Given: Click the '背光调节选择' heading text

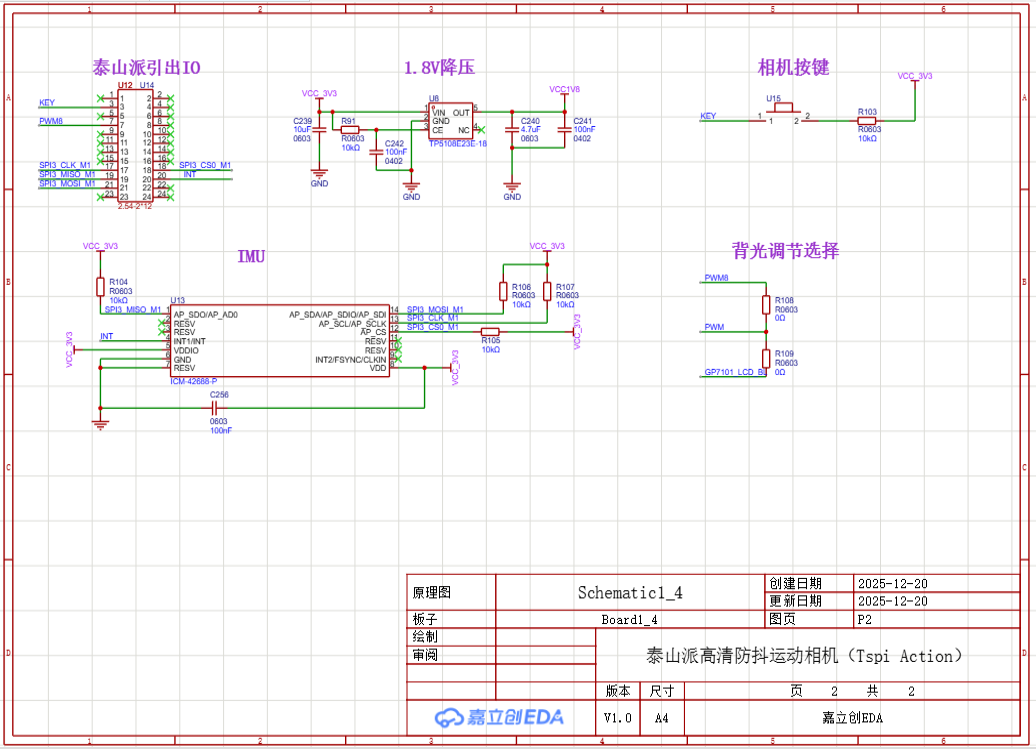Looking at the screenshot, I should click(785, 251).
